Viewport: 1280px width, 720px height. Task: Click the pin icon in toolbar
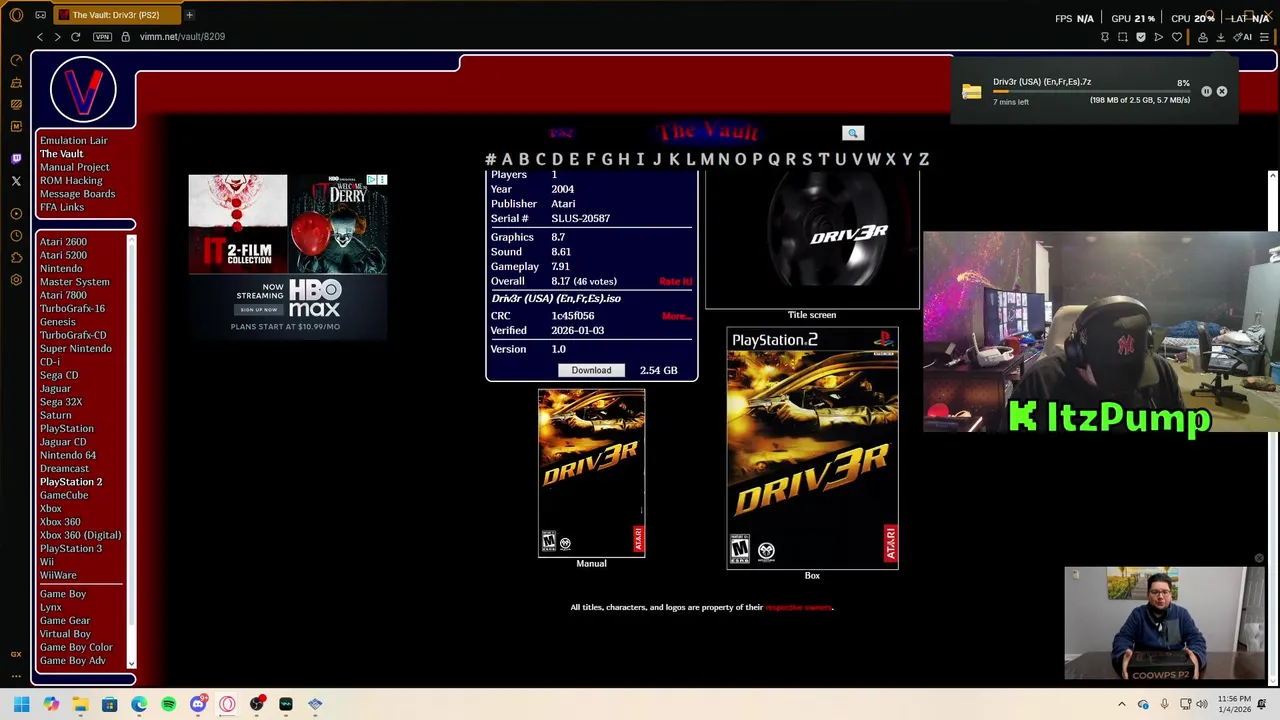point(1105,37)
